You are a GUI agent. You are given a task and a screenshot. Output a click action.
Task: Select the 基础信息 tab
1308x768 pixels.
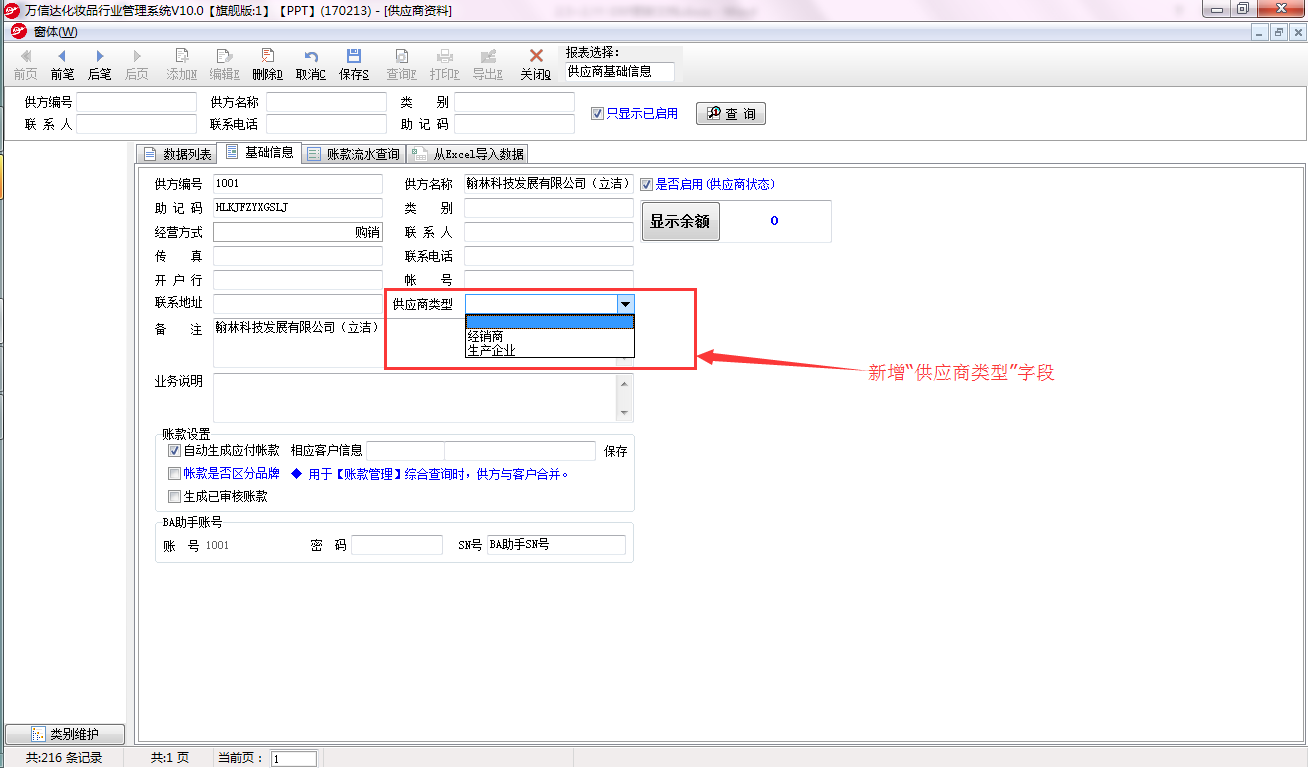coord(260,152)
